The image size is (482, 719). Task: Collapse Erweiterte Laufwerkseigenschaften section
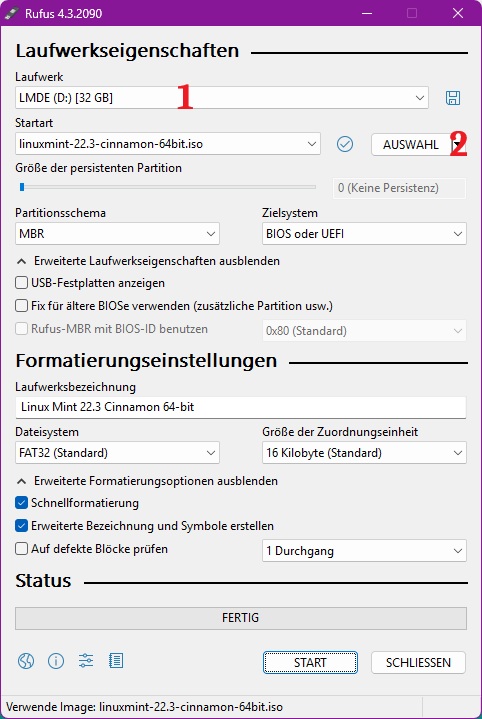(148, 261)
